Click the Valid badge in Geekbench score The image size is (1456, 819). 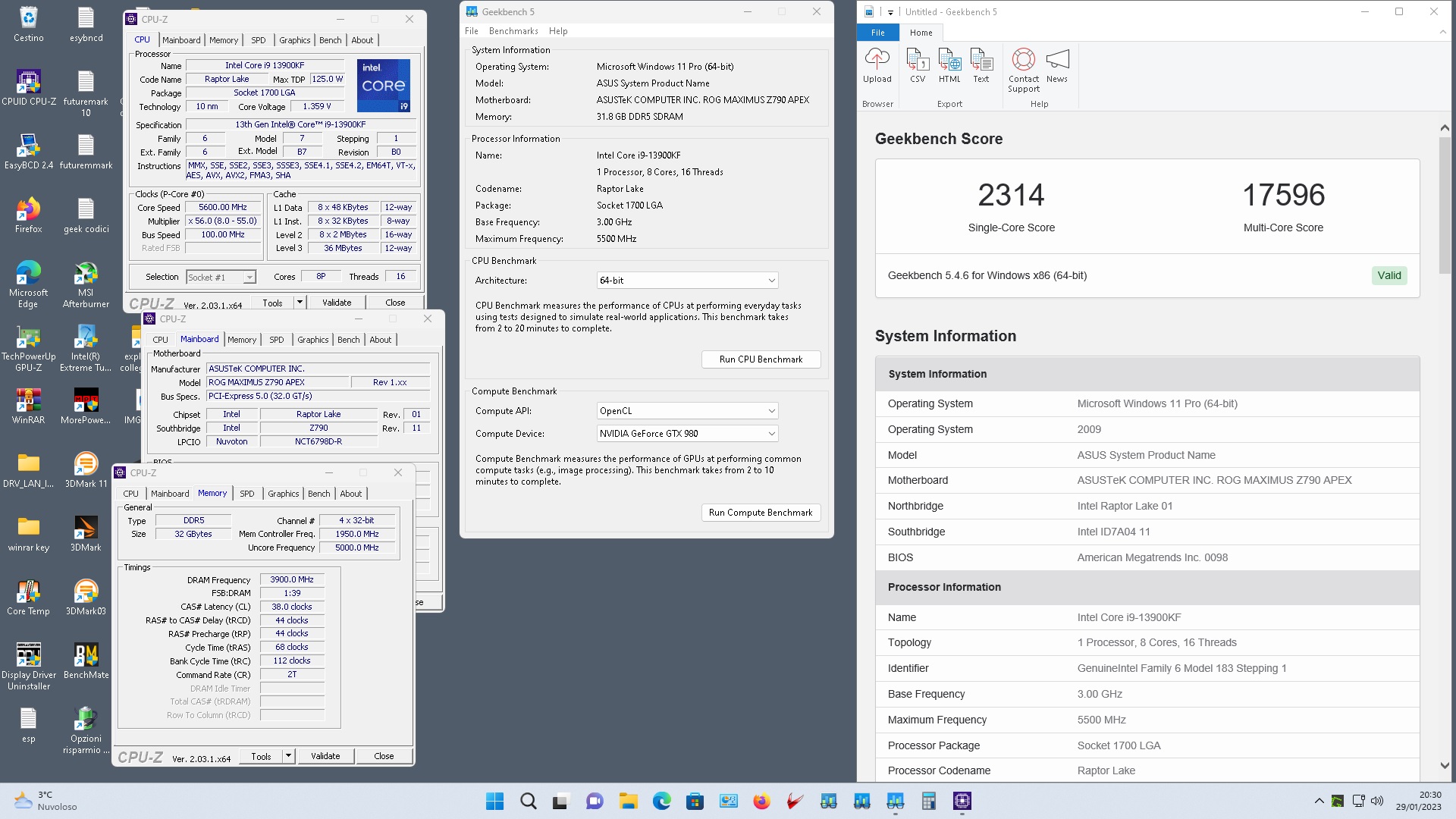(1389, 275)
